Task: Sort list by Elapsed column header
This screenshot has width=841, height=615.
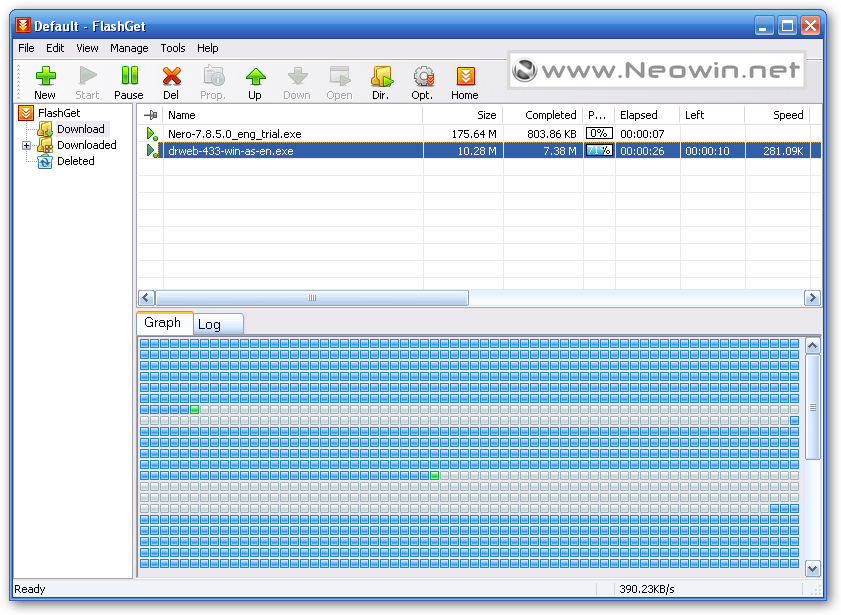Action: pyautogui.click(x=648, y=115)
